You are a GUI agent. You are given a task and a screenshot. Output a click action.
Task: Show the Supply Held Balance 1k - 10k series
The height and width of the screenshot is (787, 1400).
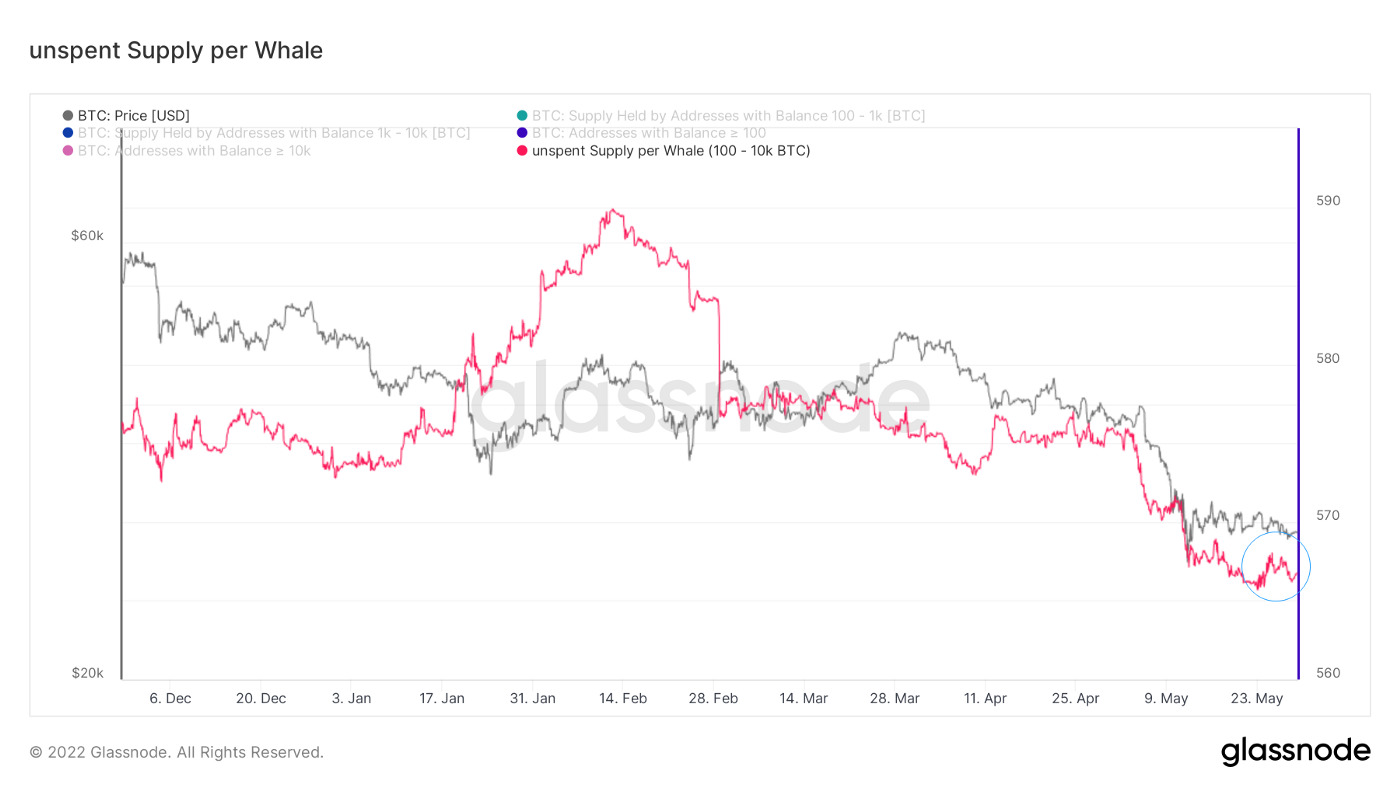(273, 133)
